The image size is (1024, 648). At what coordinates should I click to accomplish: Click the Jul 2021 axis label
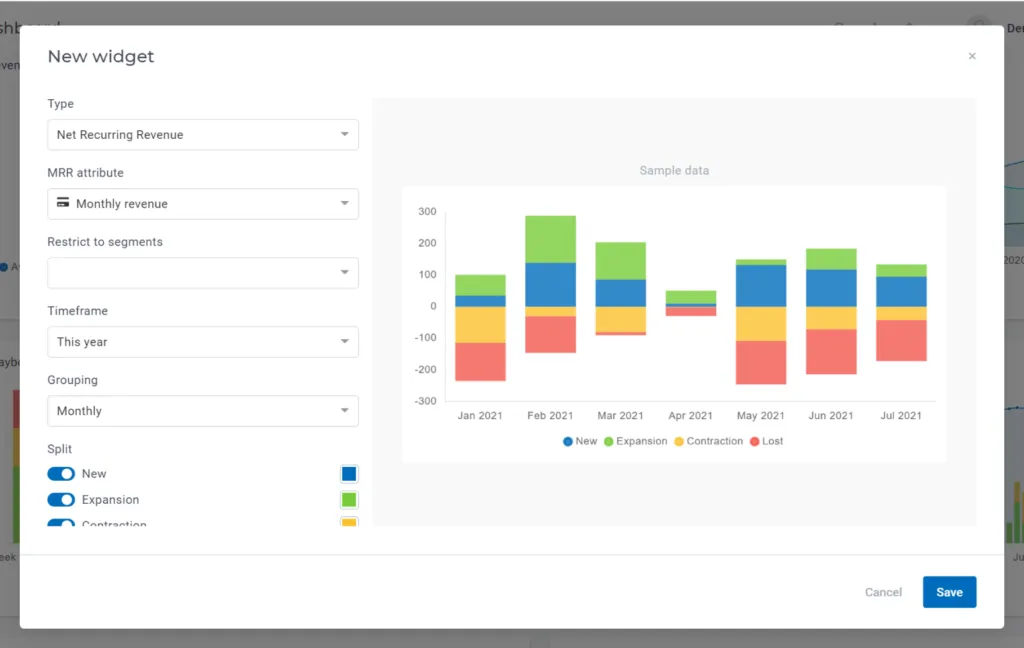click(x=901, y=415)
